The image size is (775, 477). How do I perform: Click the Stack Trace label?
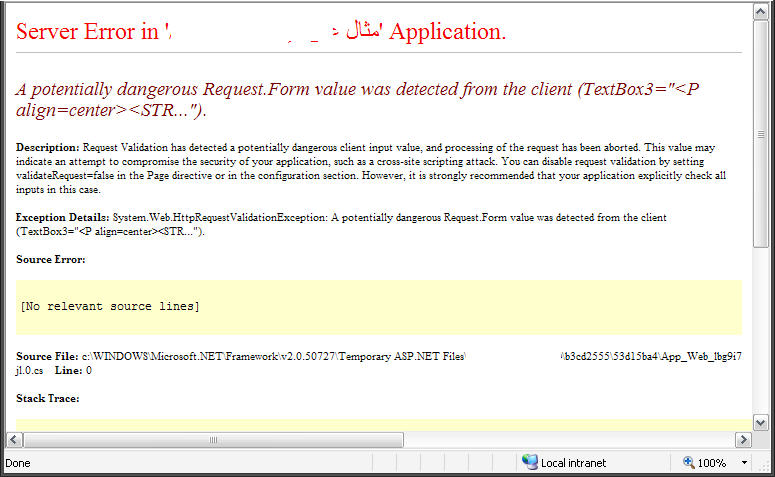pos(47,398)
